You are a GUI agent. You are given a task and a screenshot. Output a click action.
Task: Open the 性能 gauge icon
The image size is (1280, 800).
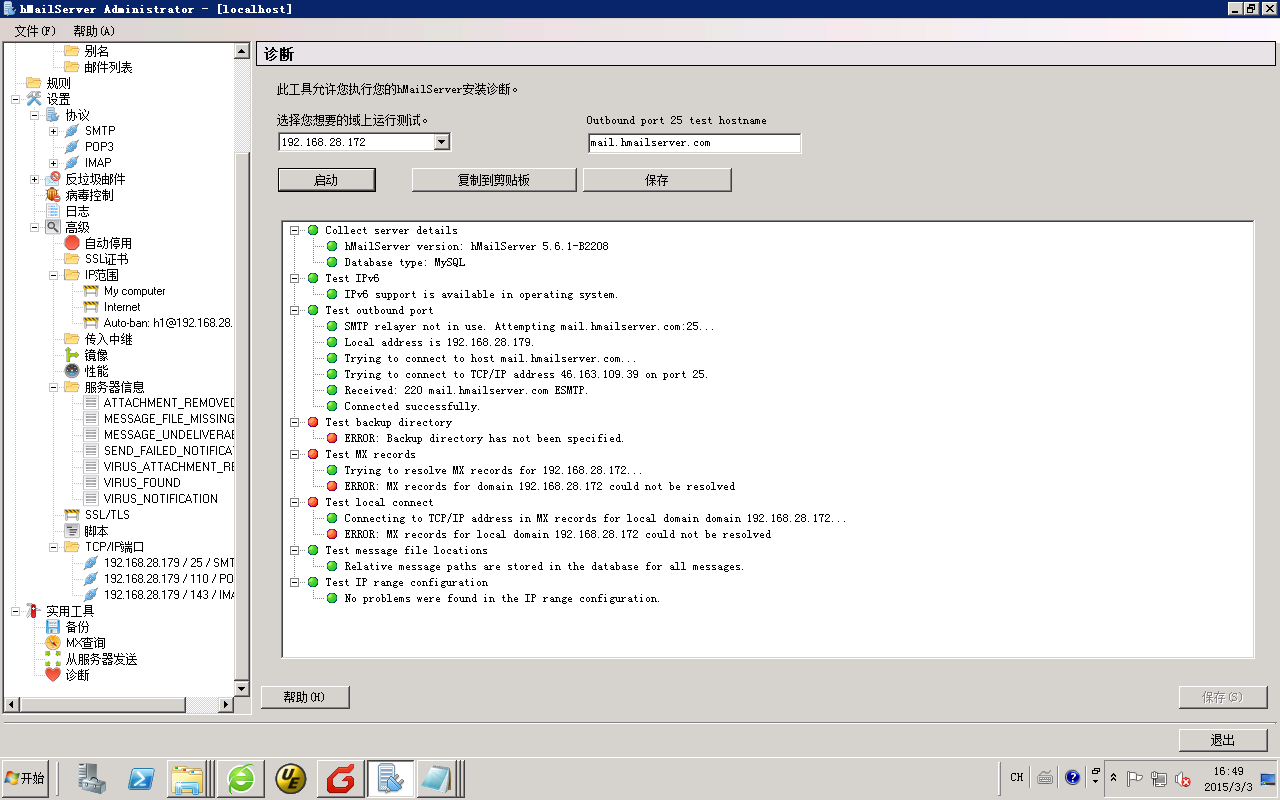tap(72, 371)
